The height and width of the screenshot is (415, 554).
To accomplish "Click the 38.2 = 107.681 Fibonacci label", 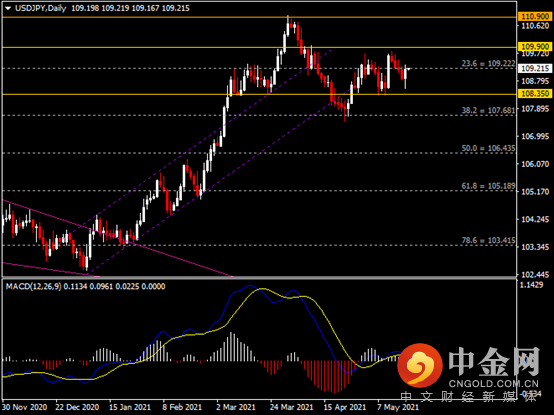I will pos(488,110).
